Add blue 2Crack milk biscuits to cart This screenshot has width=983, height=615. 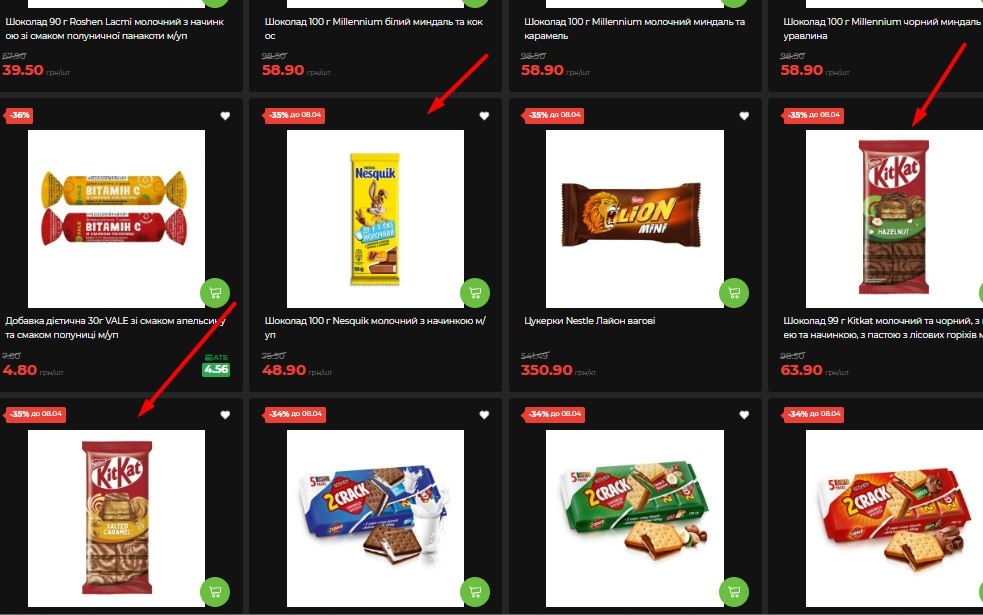click(x=475, y=592)
